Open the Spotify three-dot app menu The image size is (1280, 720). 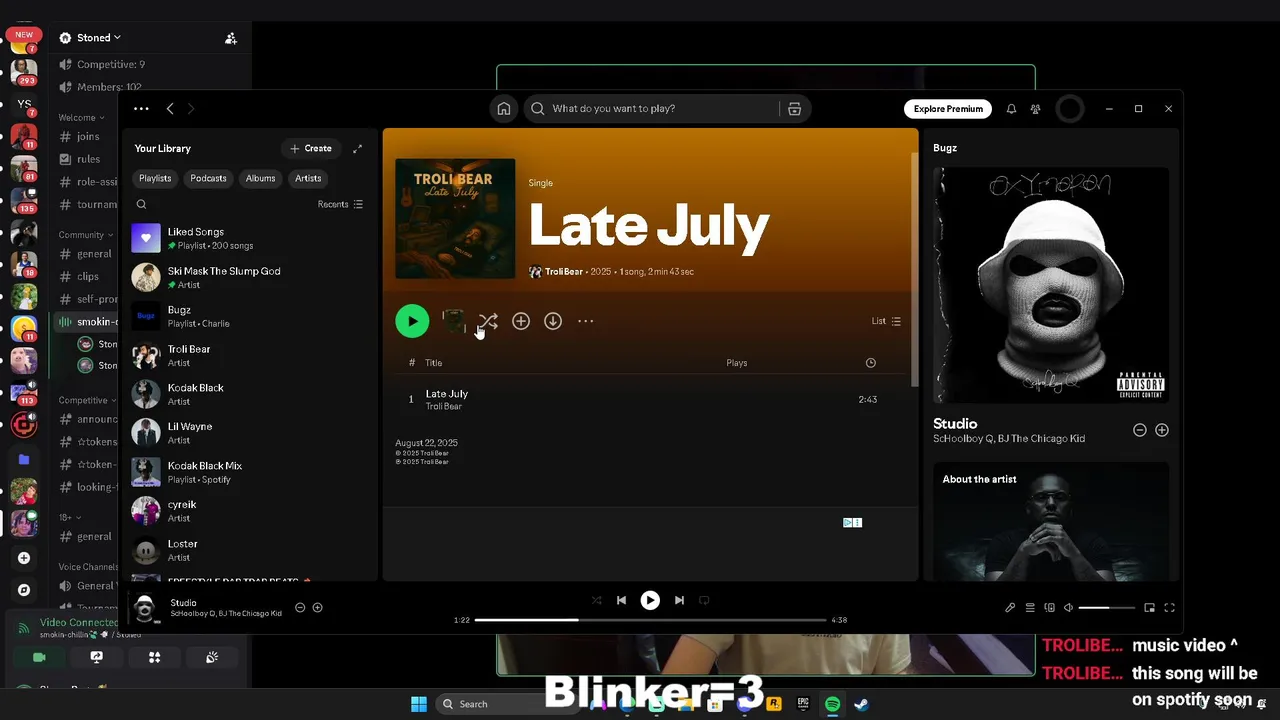pos(141,109)
